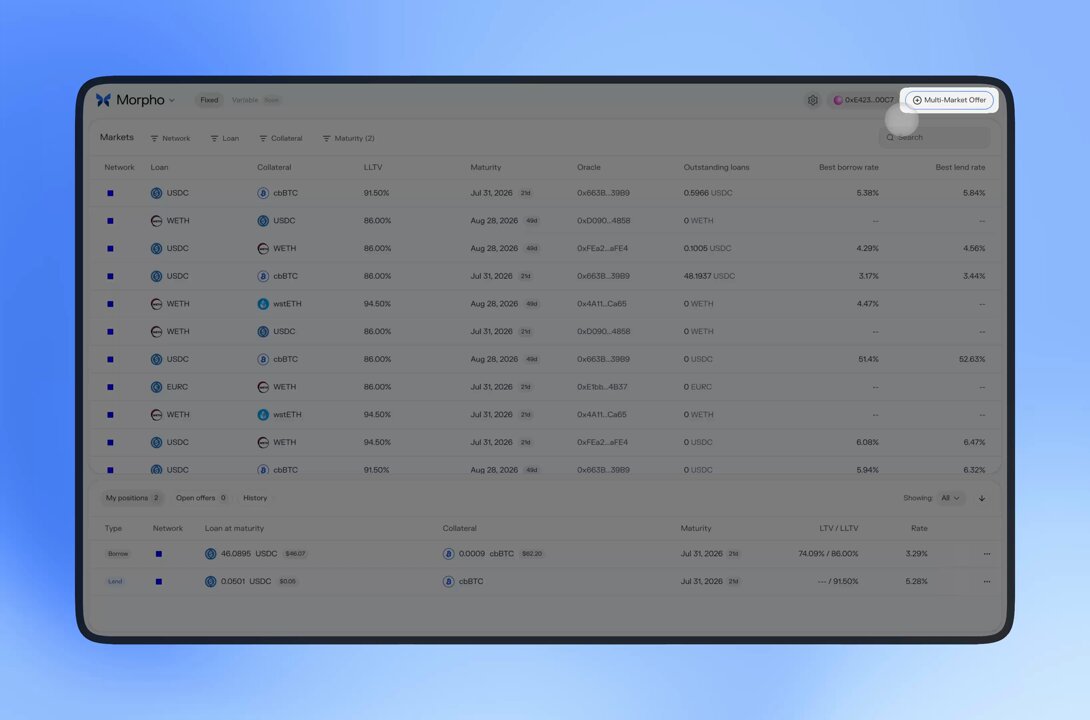Switch to the Open offers tab
This screenshot has width=1090, height=720.
point(201,498)
